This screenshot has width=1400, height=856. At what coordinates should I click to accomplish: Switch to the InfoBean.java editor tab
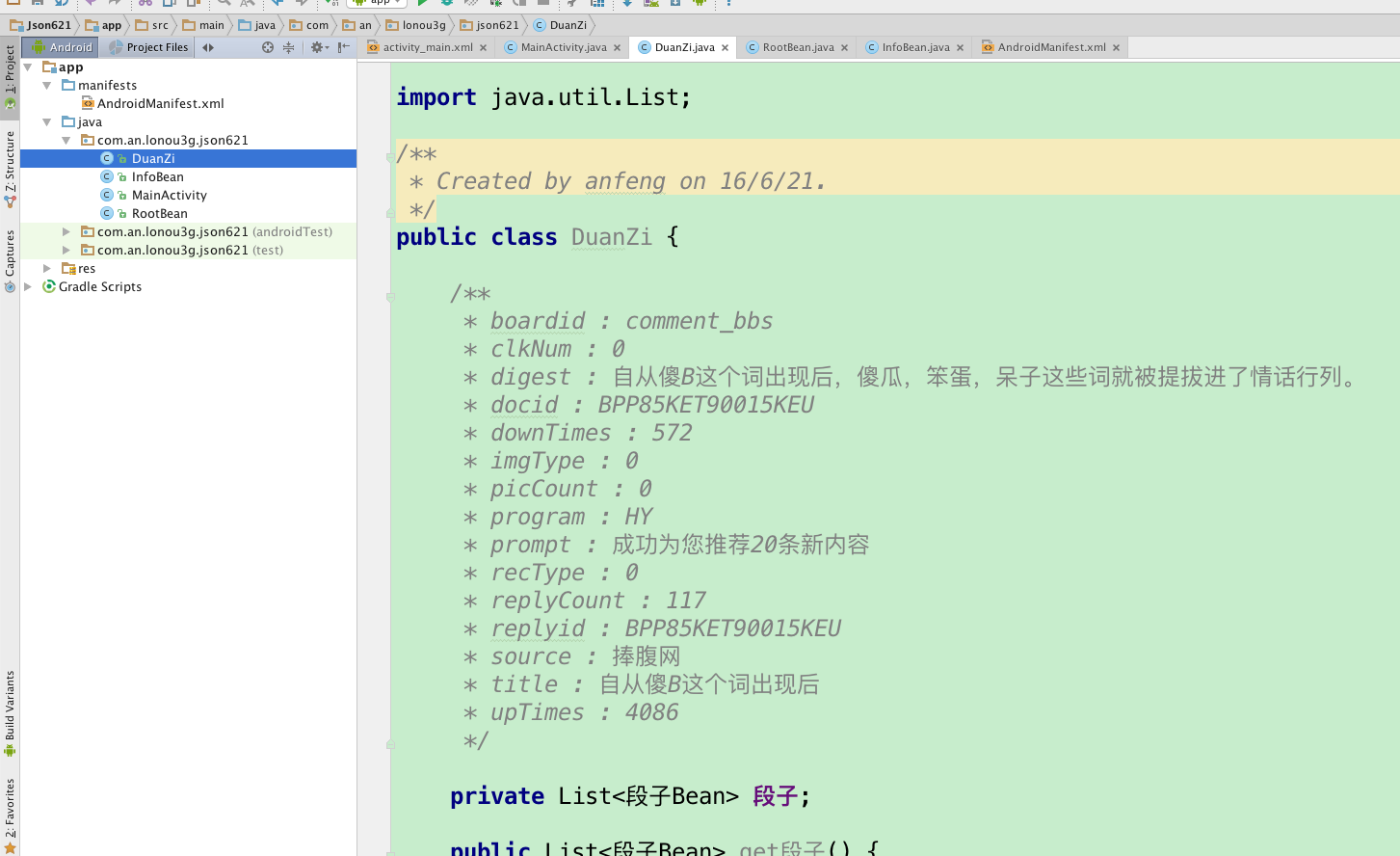tap(915, 47)
